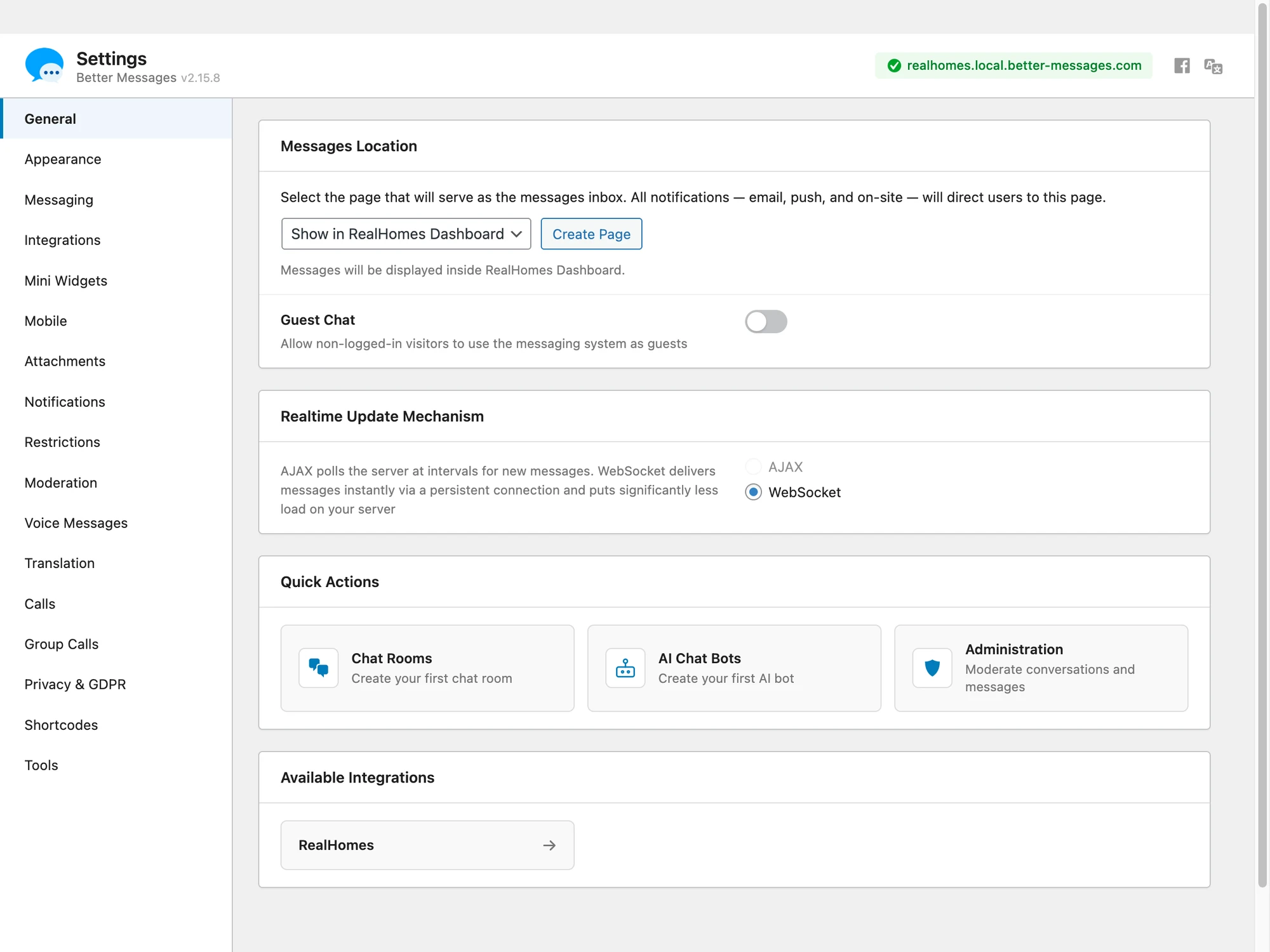This screenshot has width=1270, height=952.
Task: Open the Show in RealHomes Dashboard dropdown
Action: [x=406, y=234]
